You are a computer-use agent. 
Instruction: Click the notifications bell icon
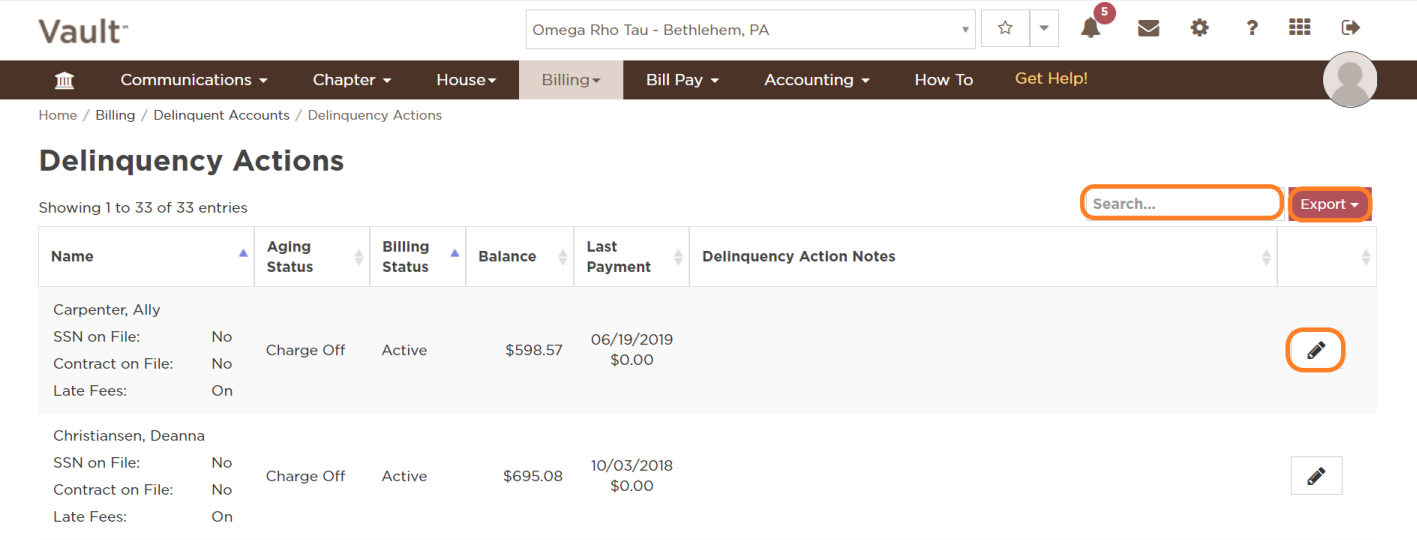point(1091,29)
